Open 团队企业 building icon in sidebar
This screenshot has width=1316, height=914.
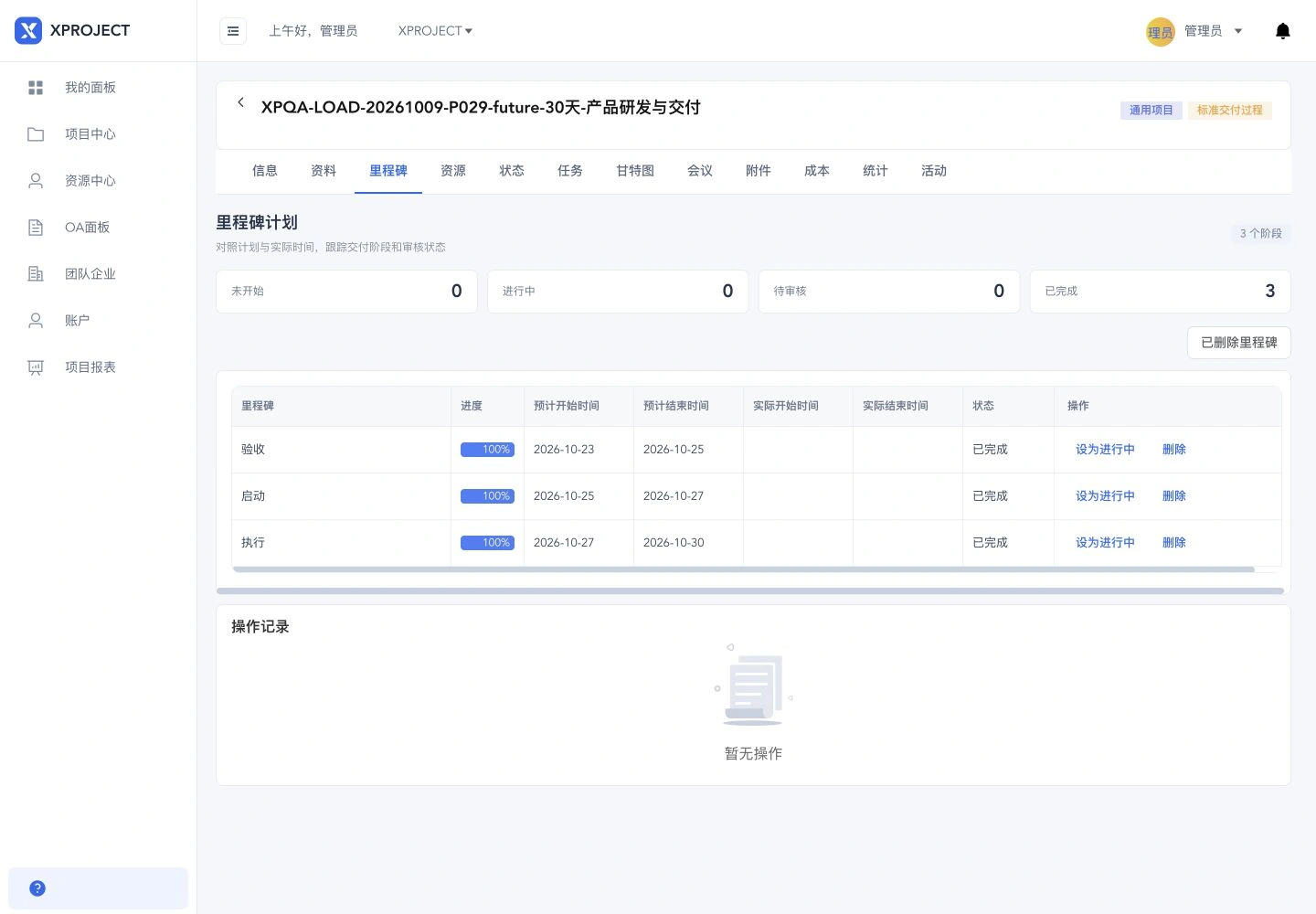pos(36,274)
